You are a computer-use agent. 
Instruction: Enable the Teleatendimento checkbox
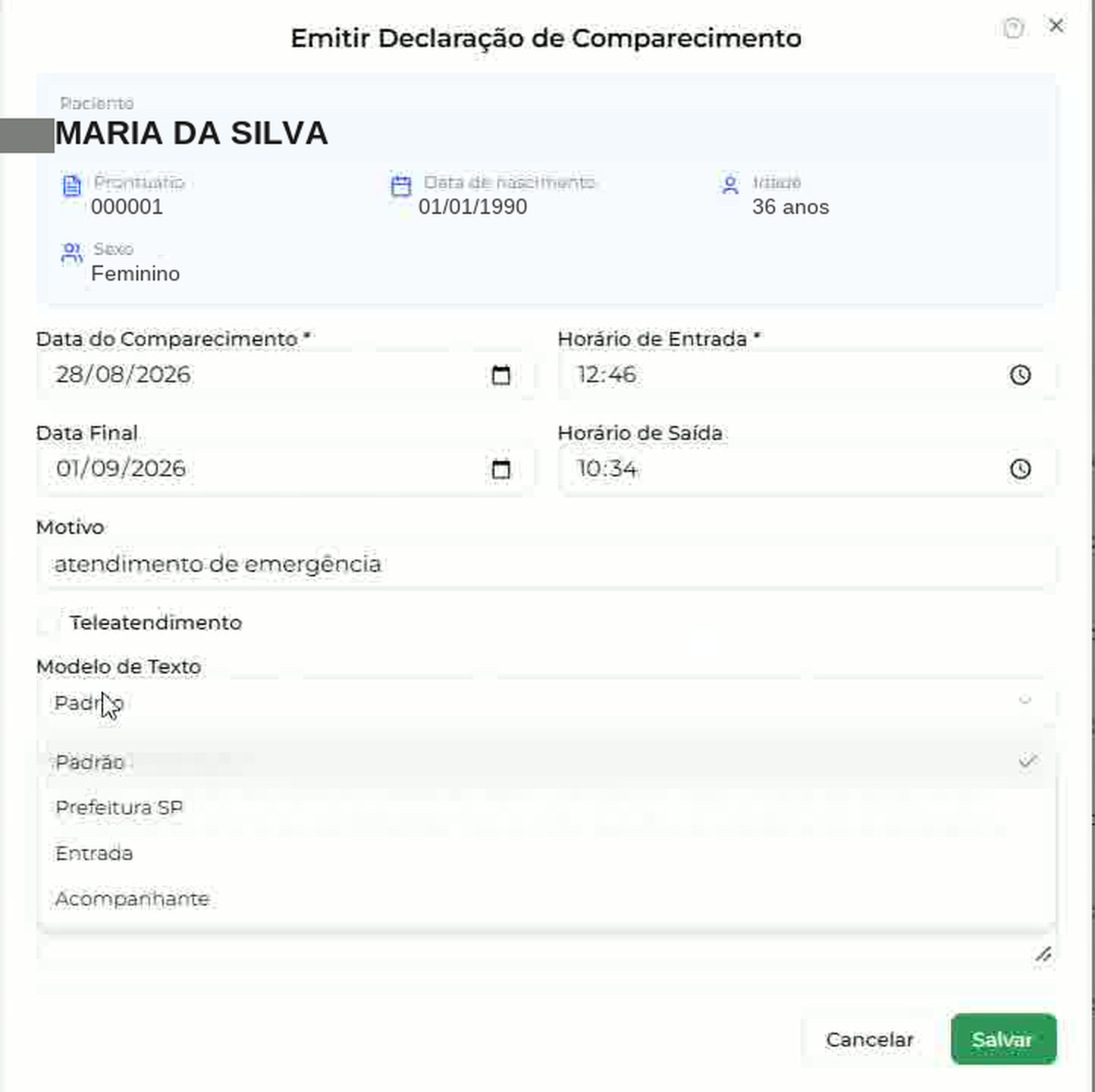point(48,623)
